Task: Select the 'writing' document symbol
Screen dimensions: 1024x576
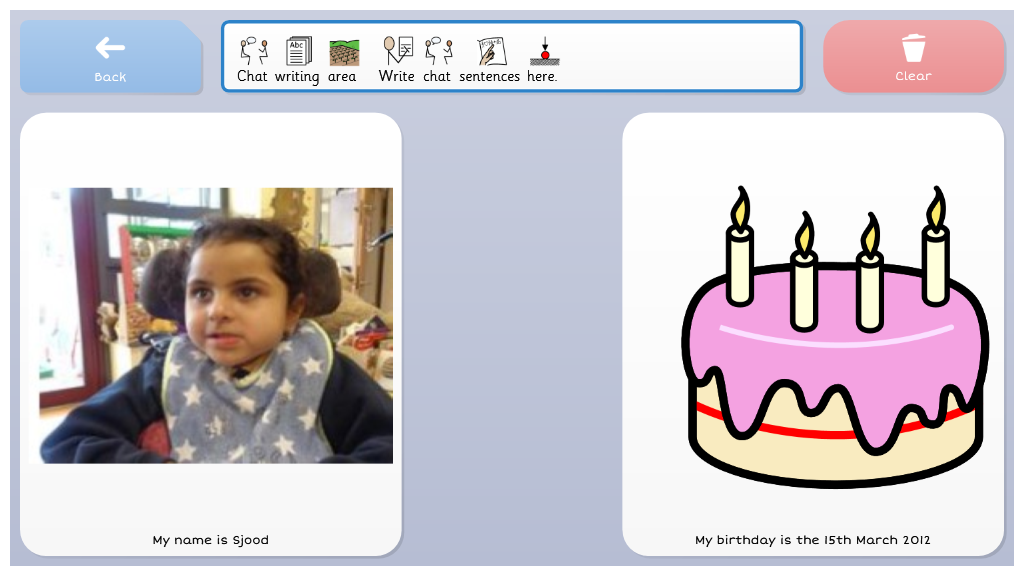Action: (x=298, y=52)
